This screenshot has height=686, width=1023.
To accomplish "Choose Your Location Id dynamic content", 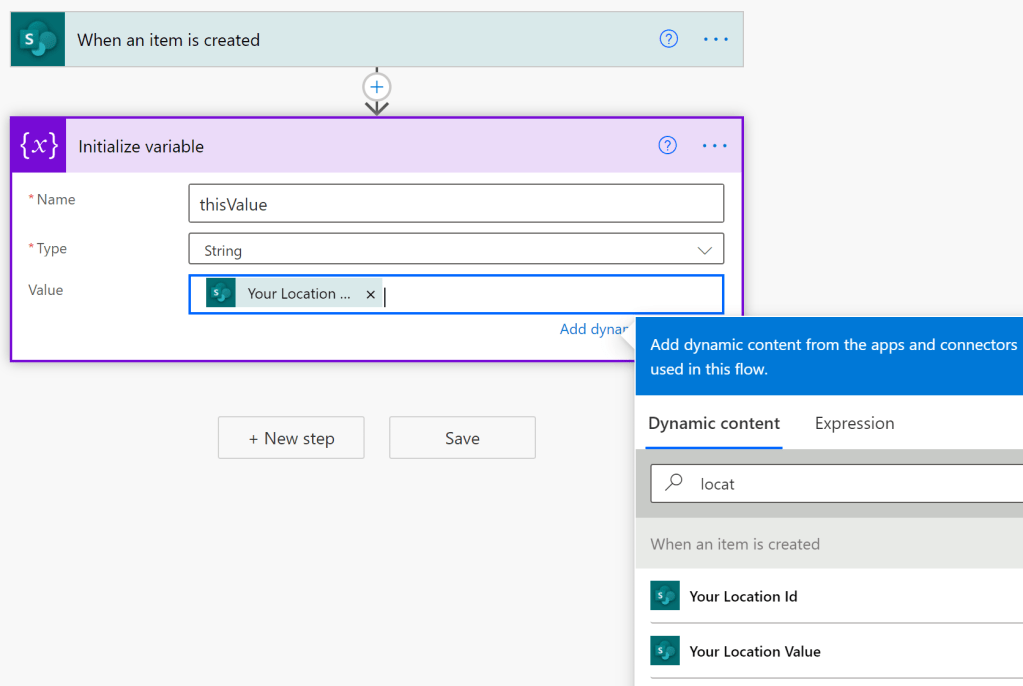I will point(743,596).
